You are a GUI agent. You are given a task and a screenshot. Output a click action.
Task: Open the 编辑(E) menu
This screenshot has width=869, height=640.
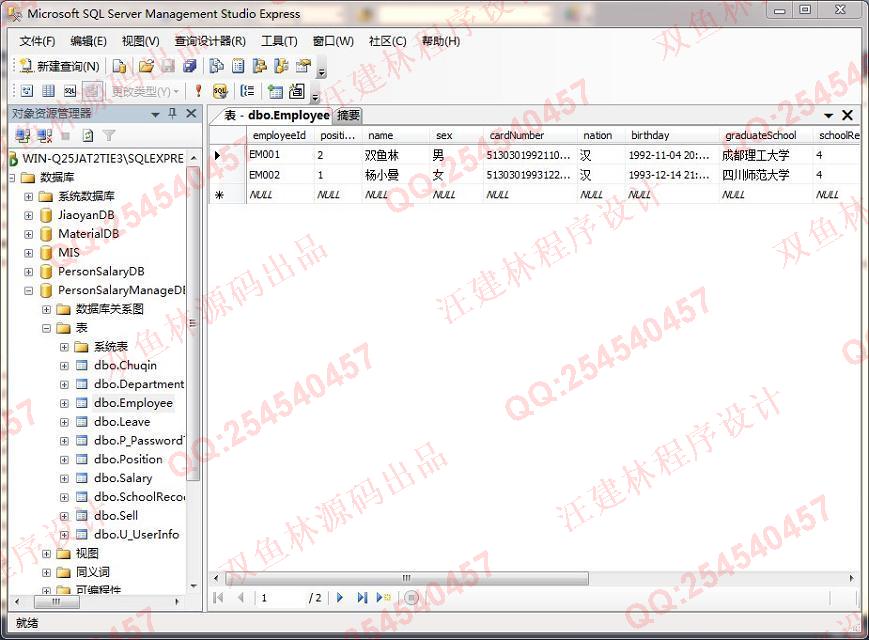coord(89,41)
